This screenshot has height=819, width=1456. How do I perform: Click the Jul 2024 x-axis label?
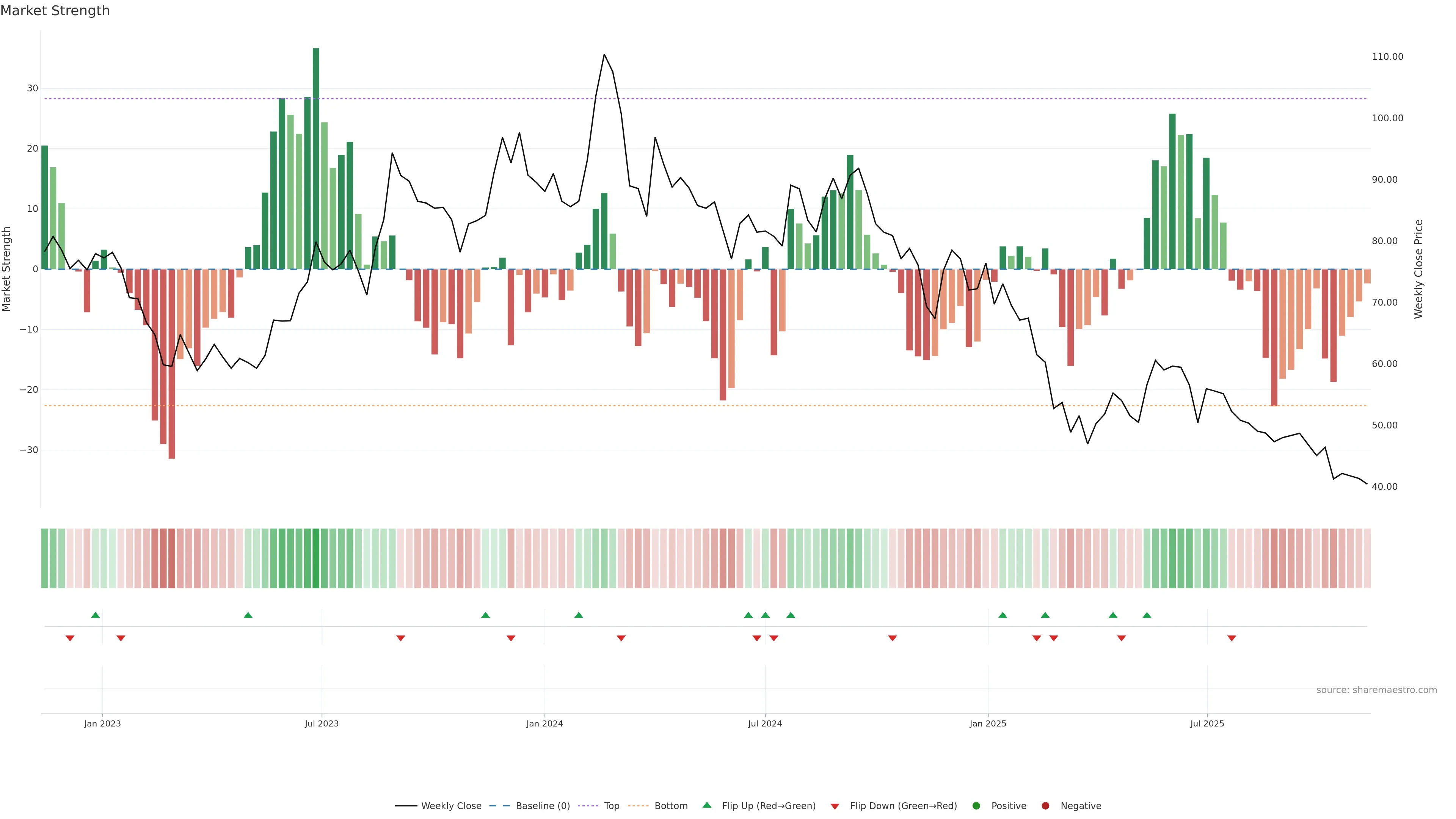coord(765,723)
